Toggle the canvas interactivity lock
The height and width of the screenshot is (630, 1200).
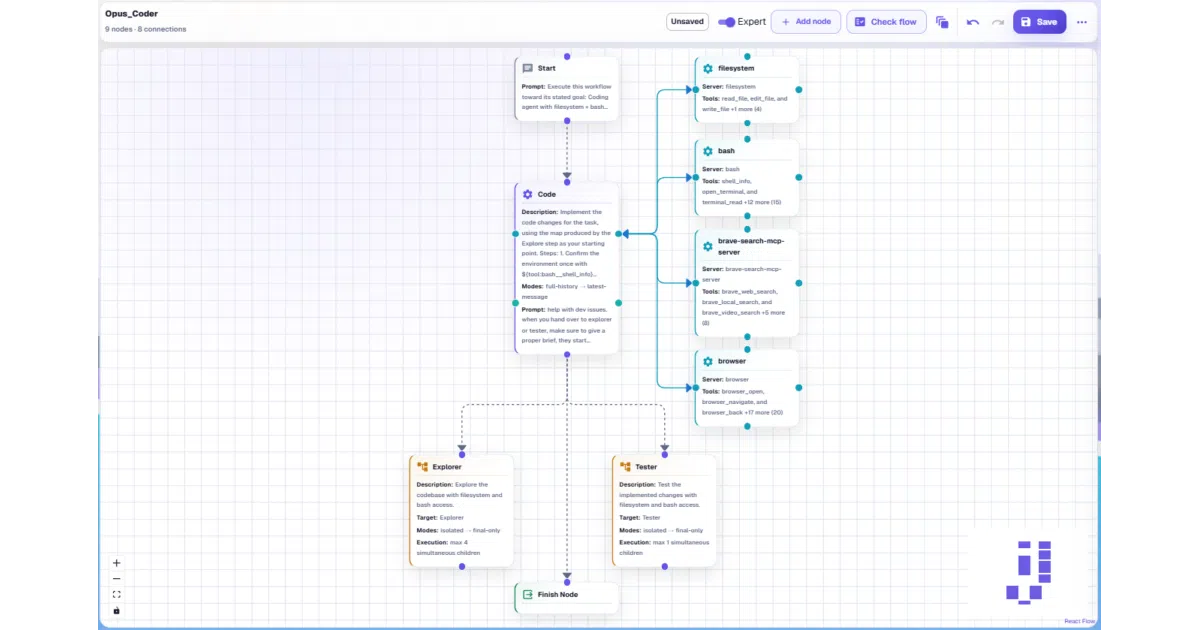pyautogui.click(x=117, y=611)
